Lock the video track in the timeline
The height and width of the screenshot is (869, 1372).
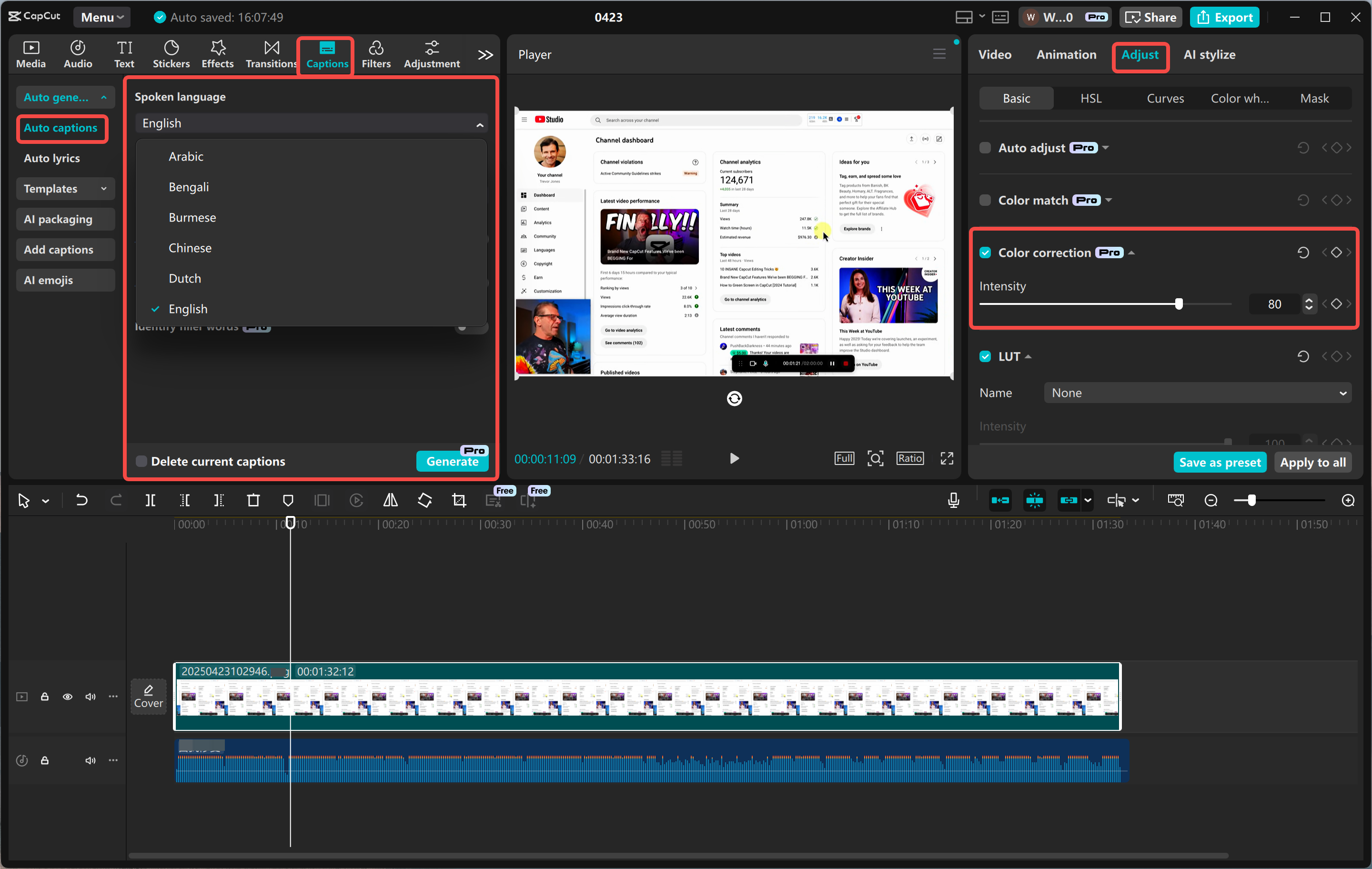[x=44, y=697]
